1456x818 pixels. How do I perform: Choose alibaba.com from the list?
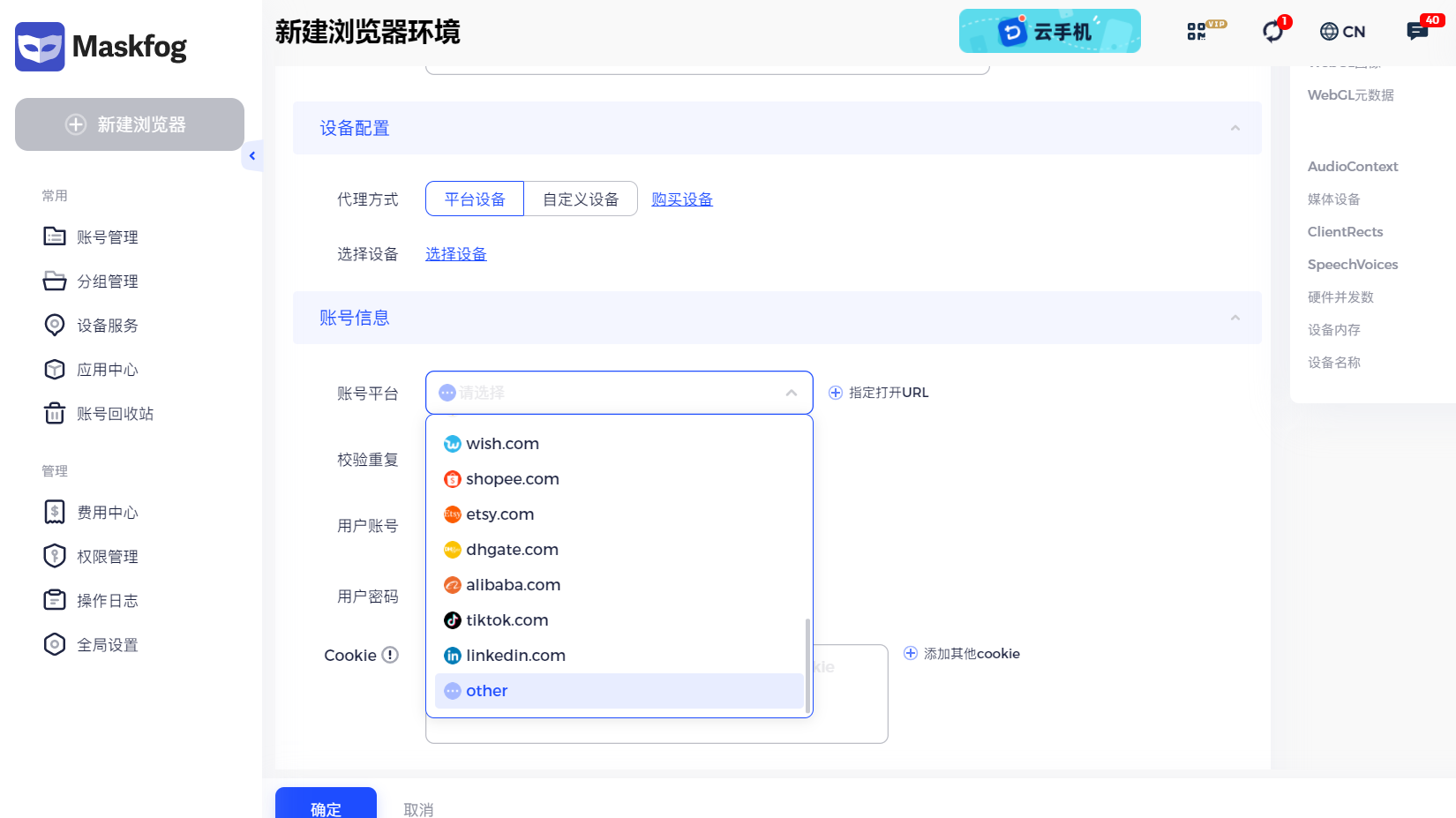619,585
